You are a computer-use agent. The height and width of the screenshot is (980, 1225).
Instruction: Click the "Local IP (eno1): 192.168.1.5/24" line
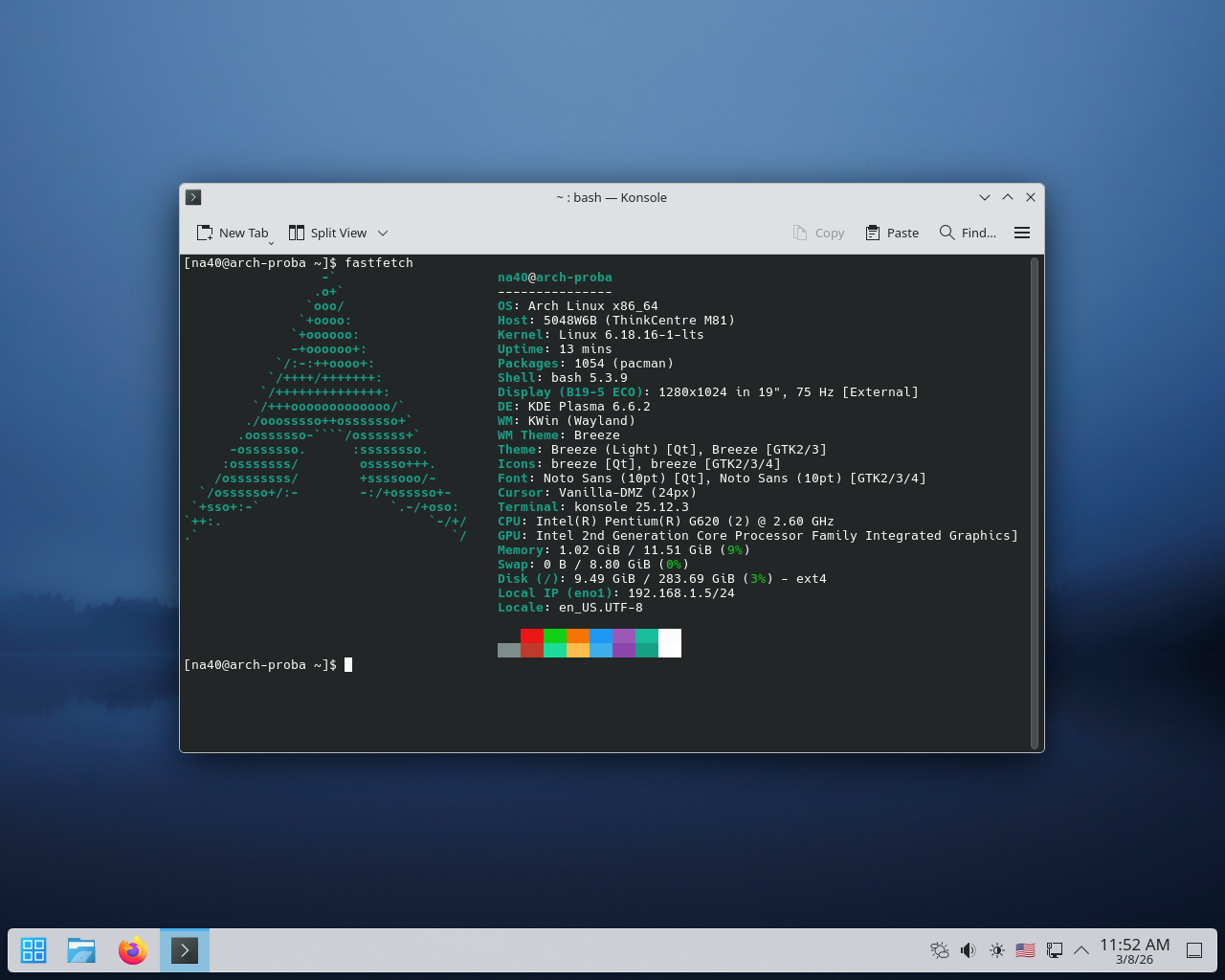tap(616, 593)
